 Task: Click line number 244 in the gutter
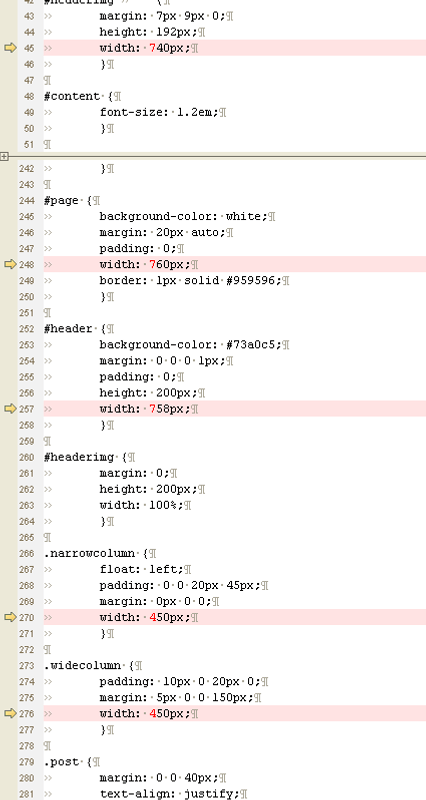click(x=27, y=201)
